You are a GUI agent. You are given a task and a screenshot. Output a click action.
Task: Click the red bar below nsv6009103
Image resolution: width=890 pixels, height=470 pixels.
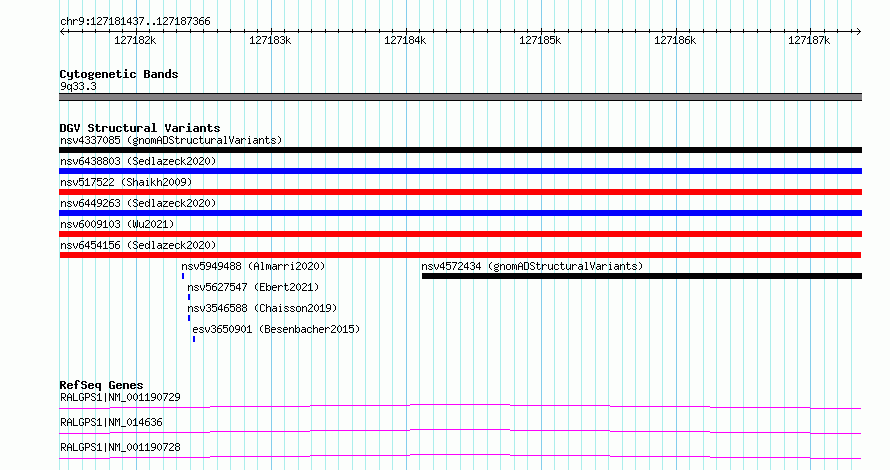[x=460, y=234]
